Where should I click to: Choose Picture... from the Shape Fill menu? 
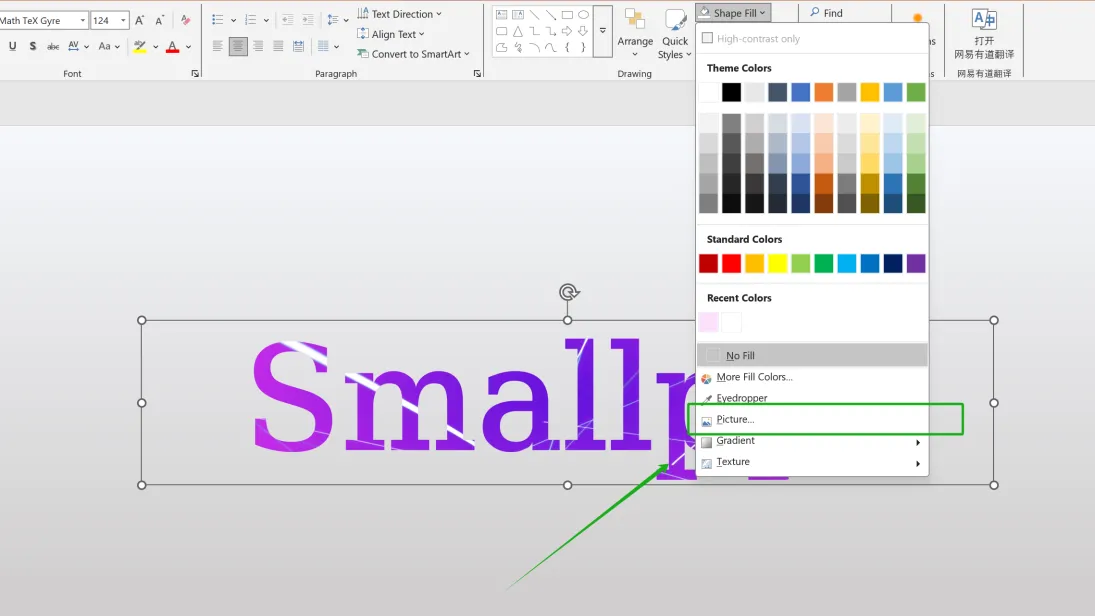[735, 420]
